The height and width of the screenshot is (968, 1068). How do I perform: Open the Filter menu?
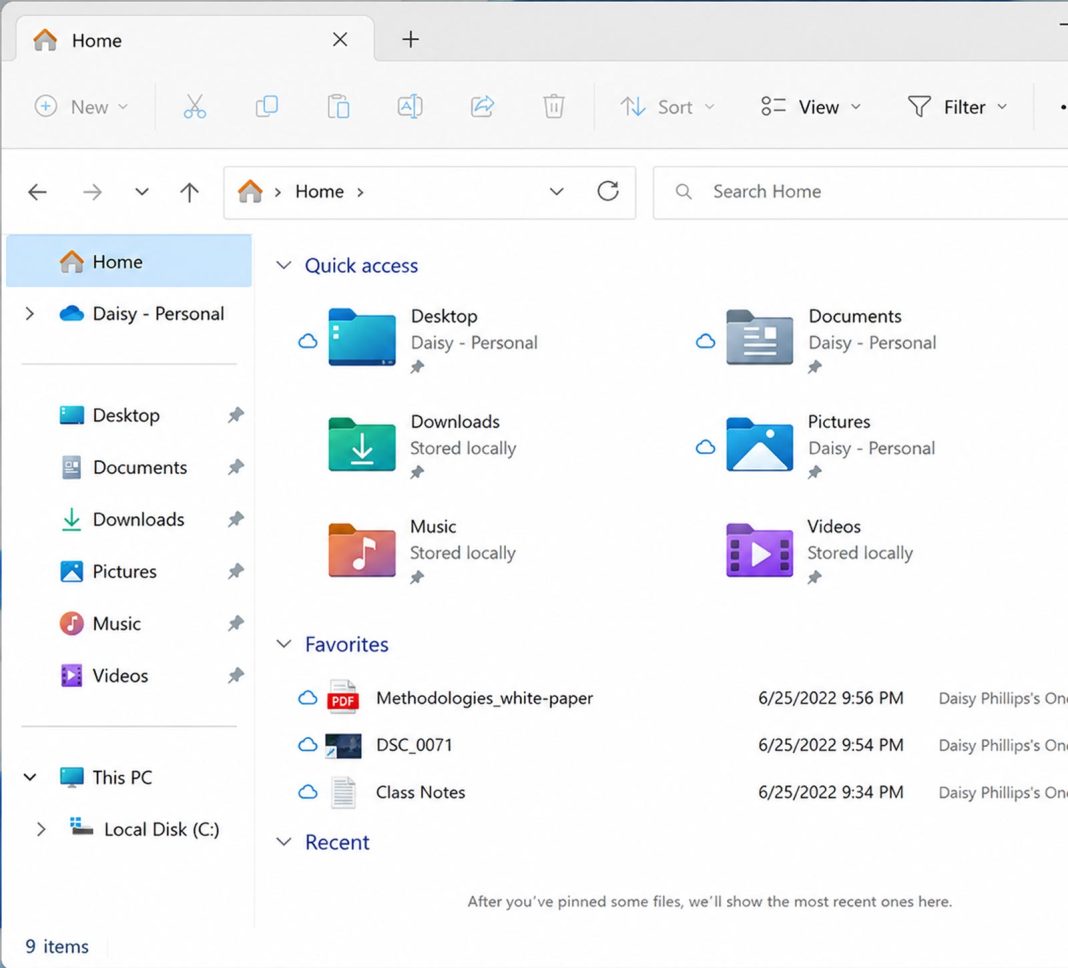957,107
